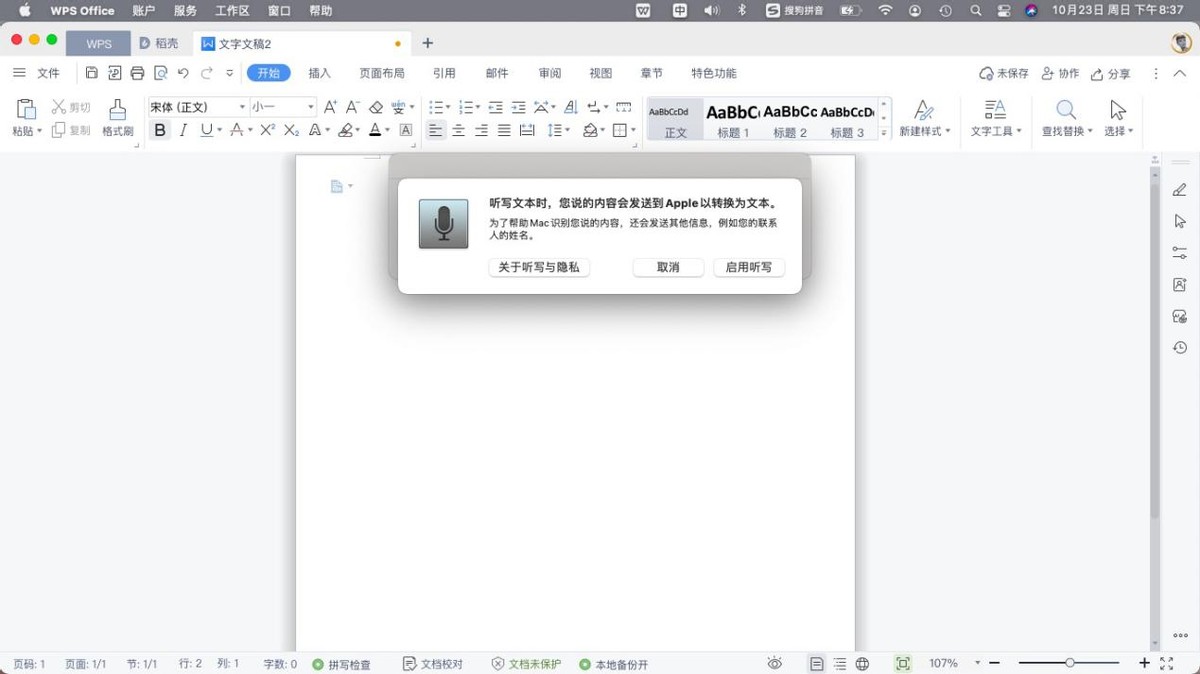The image size is (1200, 674).
Task: Click 关于听写与隐私 button
Action: coord(539,267)
